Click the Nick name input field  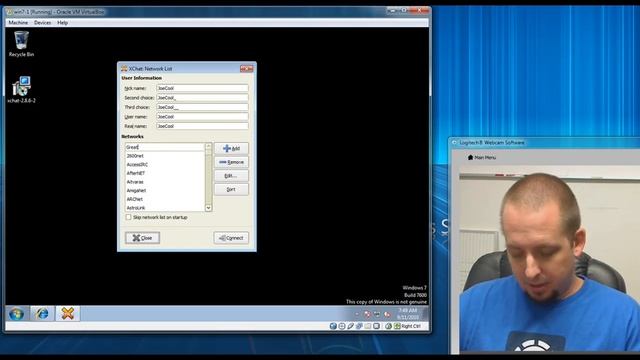[x=202, y=88]
